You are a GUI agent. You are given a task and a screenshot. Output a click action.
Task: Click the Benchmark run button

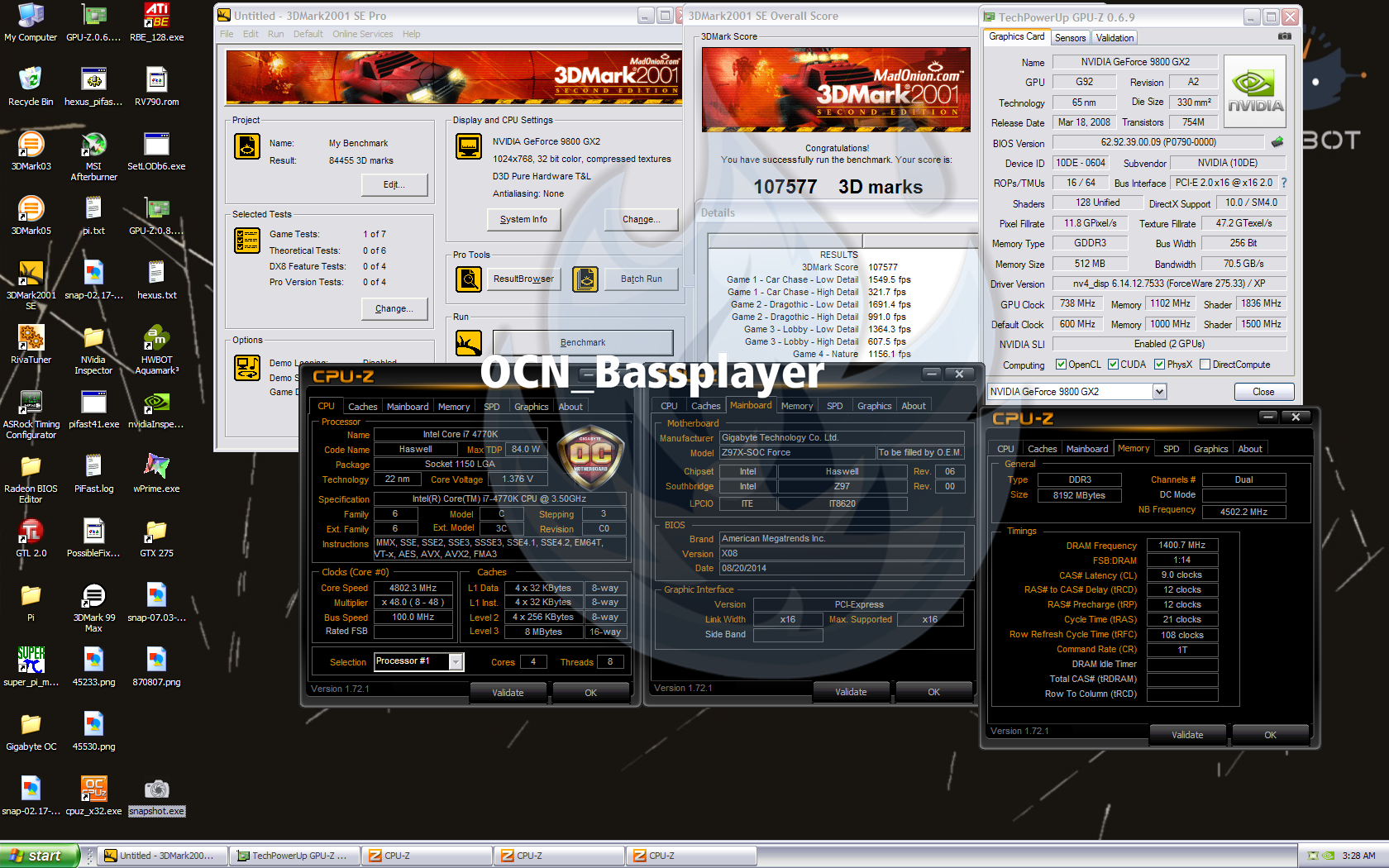tap(583, 342)
